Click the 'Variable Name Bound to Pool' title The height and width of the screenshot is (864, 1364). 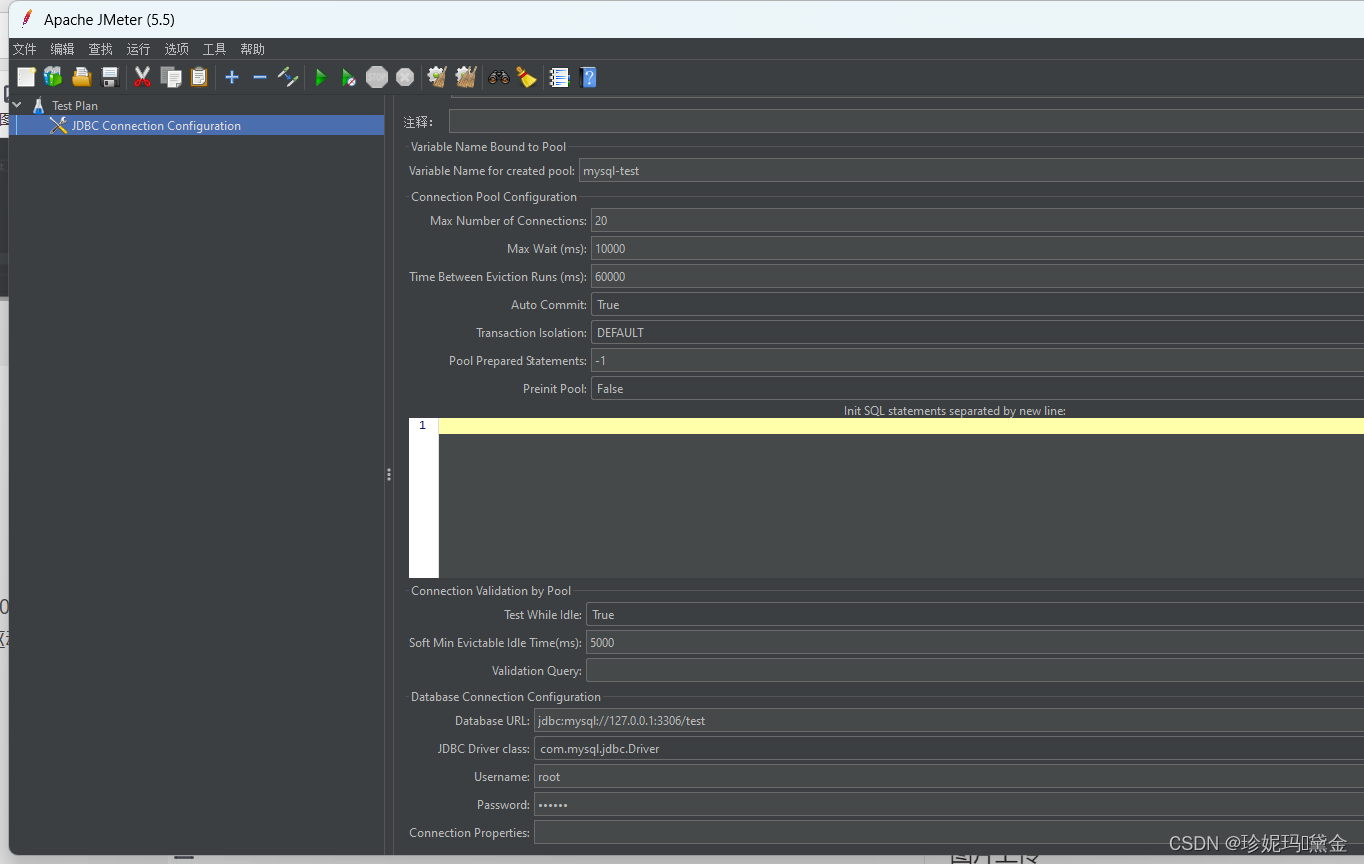click(488, 147)
